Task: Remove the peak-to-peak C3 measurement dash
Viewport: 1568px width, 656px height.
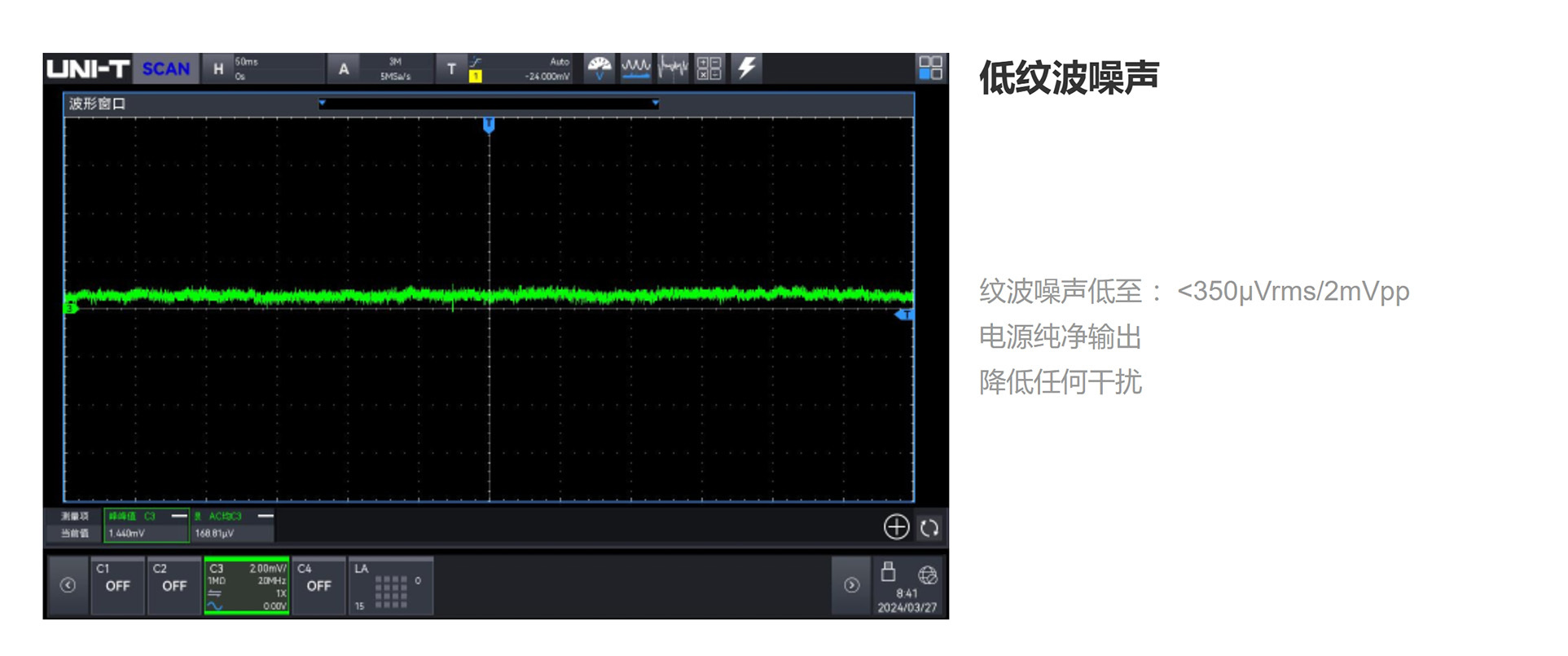Action: point(179,516)
